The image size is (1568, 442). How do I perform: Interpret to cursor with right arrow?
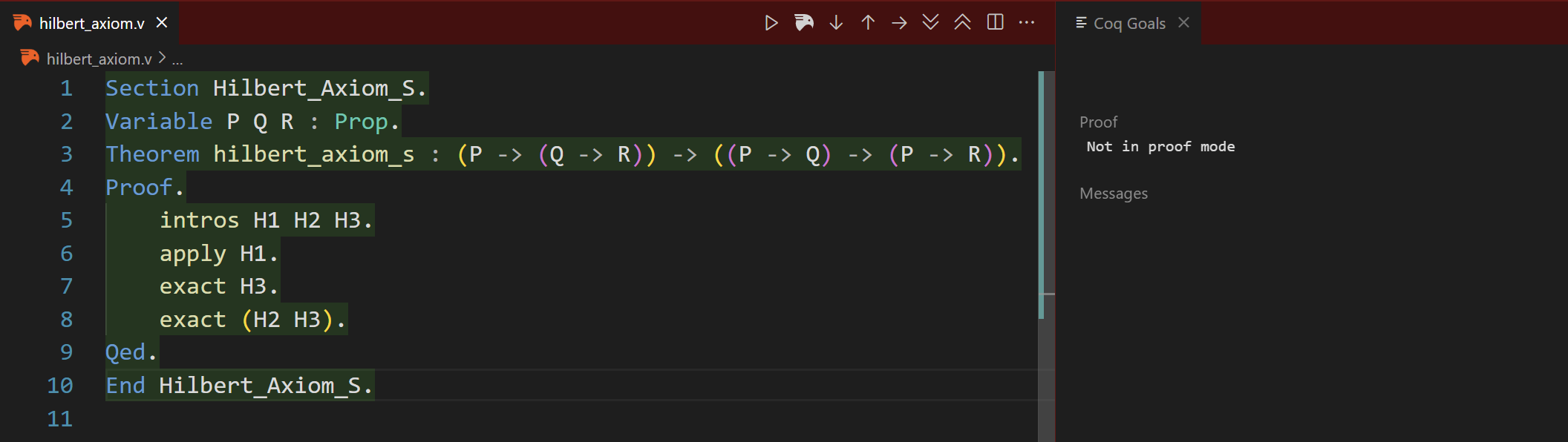[899, 23]
